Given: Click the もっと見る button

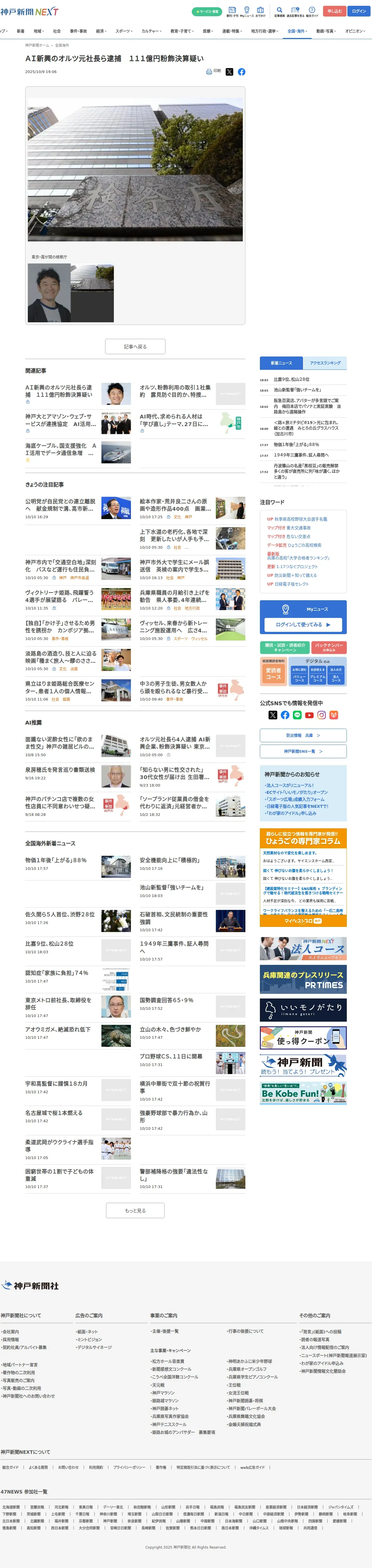Looking at the screenshot, I should tap(135, 1211).
